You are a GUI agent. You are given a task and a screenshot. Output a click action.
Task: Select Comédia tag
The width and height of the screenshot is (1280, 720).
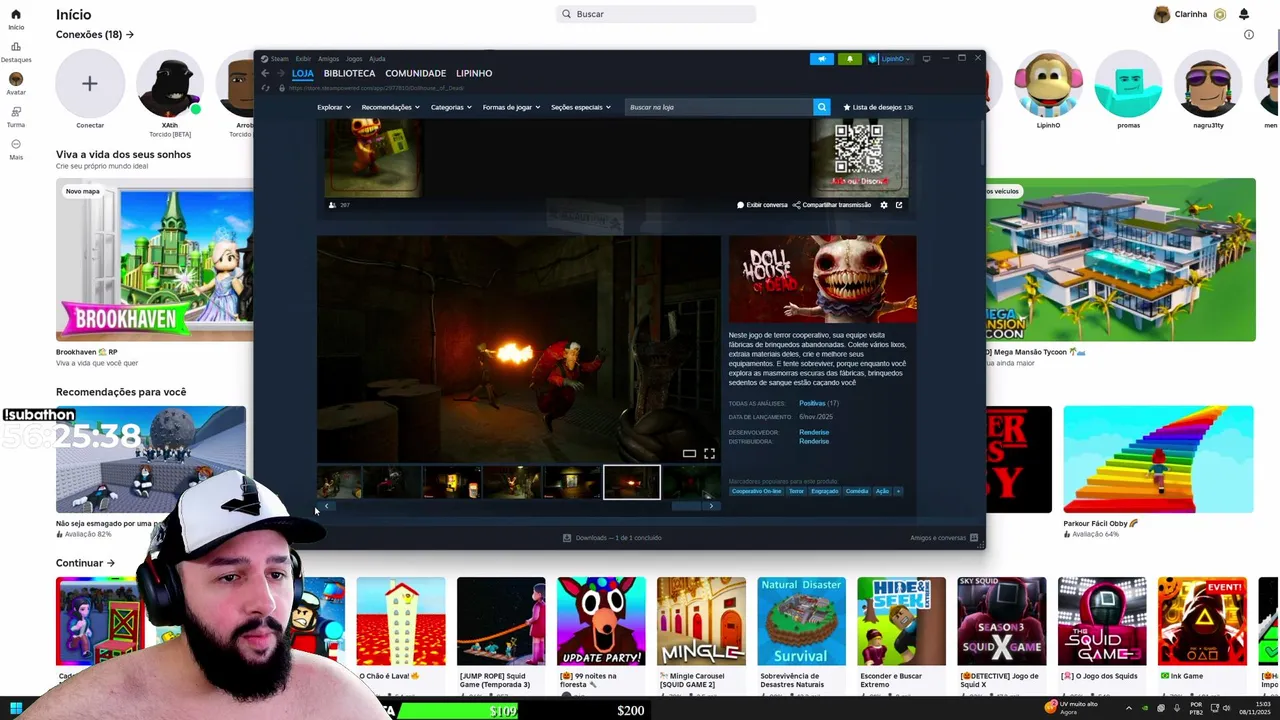(x=857, y=491)
